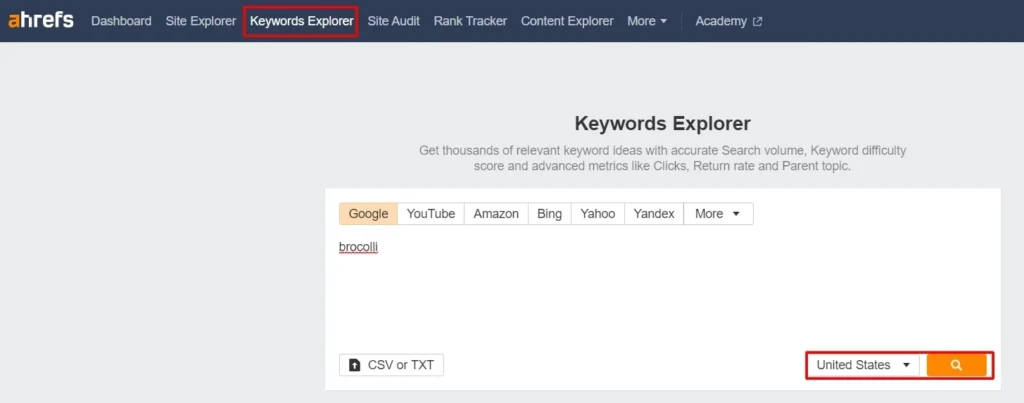Click the orange search magnifier button
Viewport: 1024px width, 403px height.
click(x=956, y=365)
